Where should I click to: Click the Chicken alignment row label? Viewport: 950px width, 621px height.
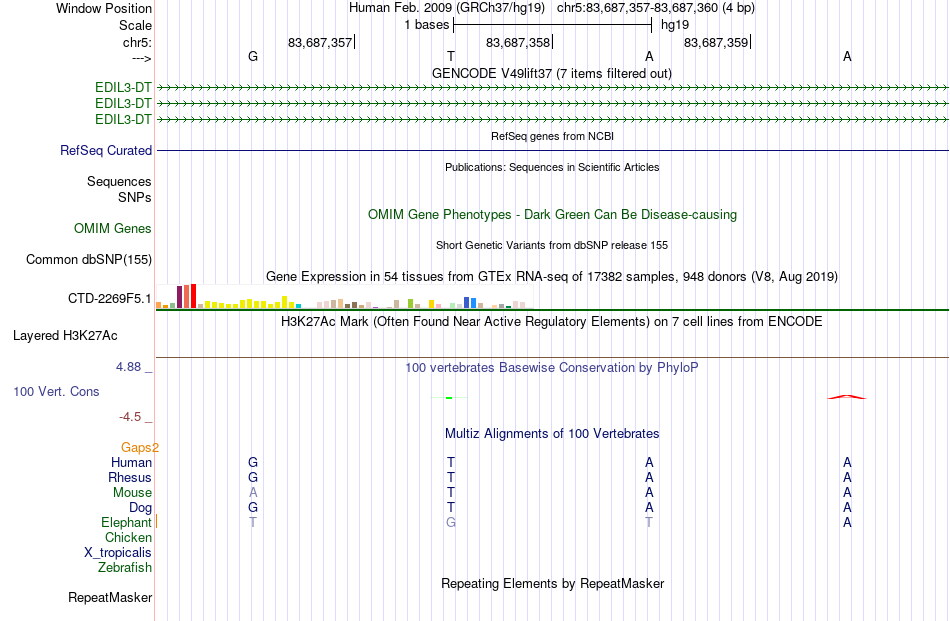pos(128,537)
